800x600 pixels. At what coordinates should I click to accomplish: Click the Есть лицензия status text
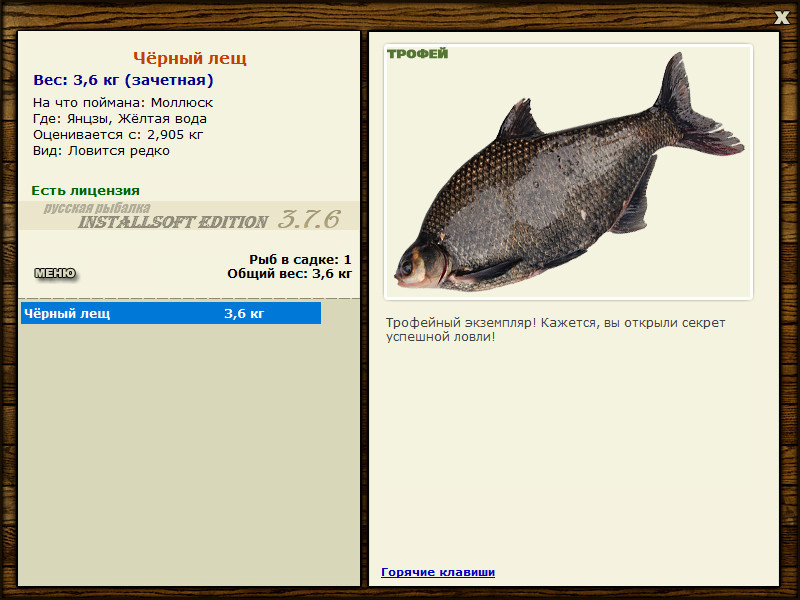point(86,190)
